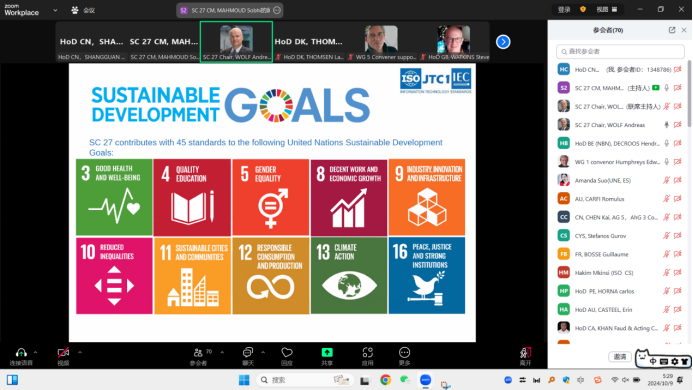The image size is (693, 390).
Task: Click the search participants field
Action: (x=620, y=51)
